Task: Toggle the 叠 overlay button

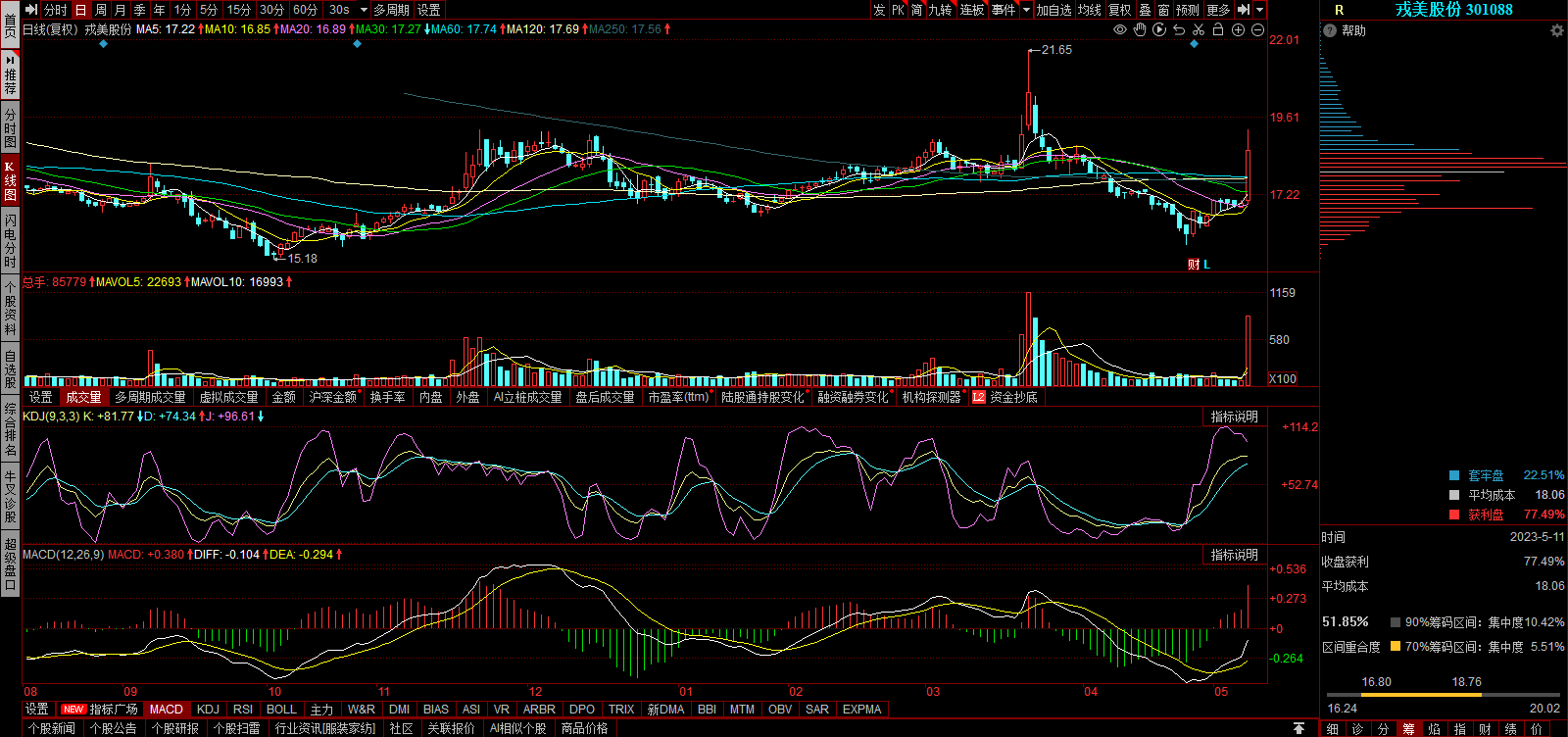Action: coord(1145,10)
